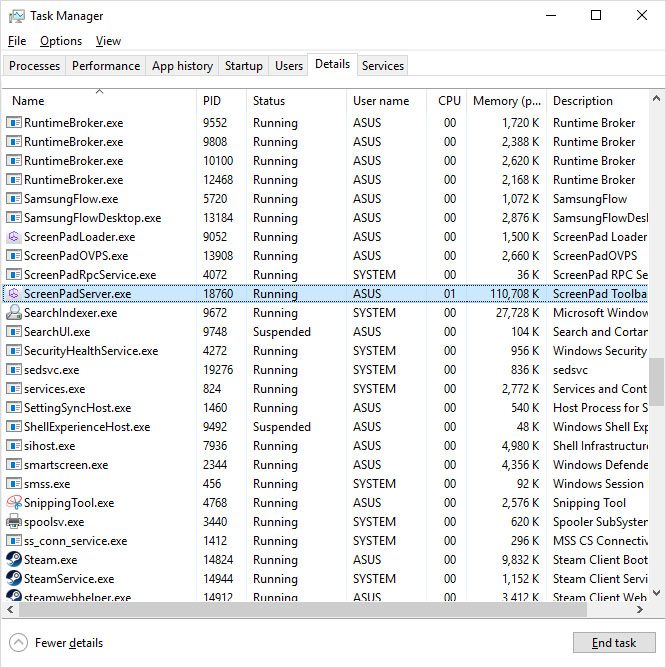Click the SearchIndexer.exe magnifier icon

click(14, 313)
